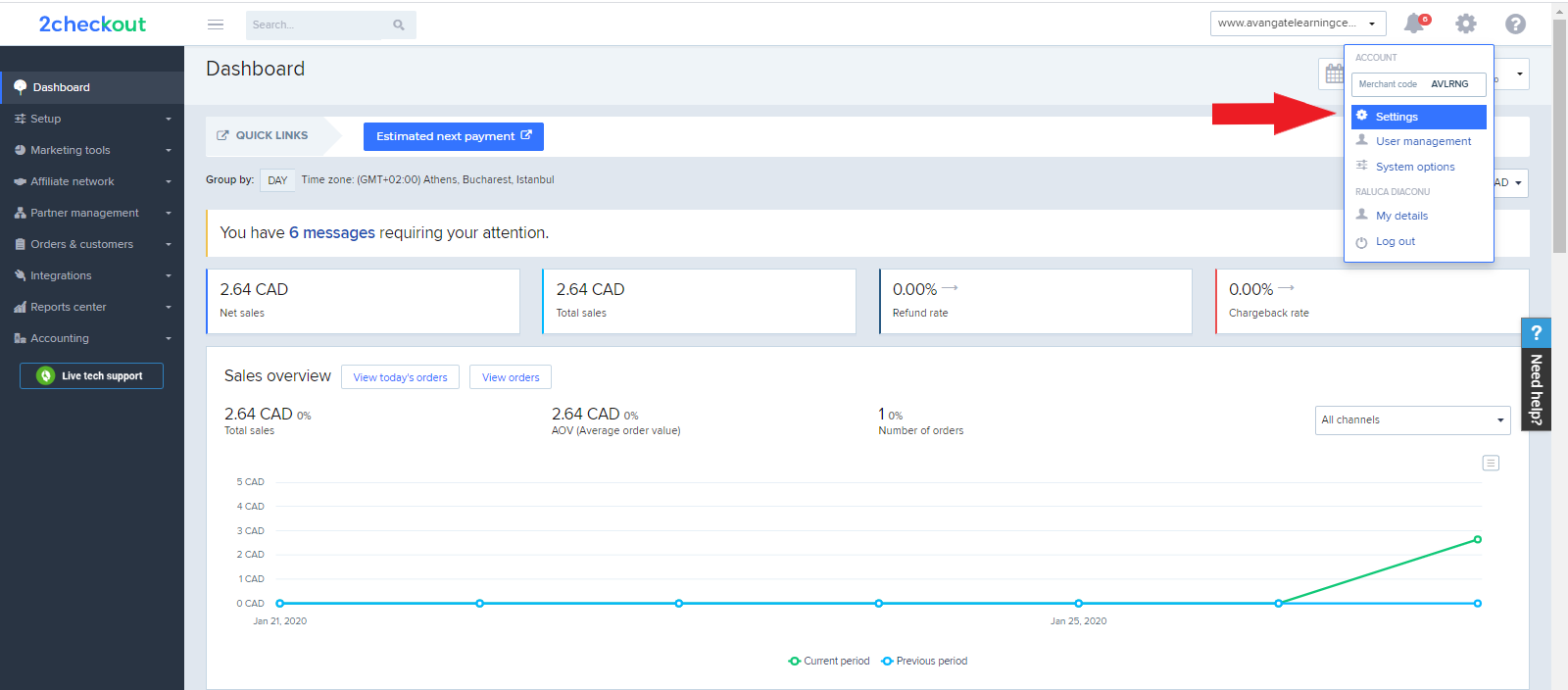Expand the Reports center arrow
1568x690 pixels.
169,307
